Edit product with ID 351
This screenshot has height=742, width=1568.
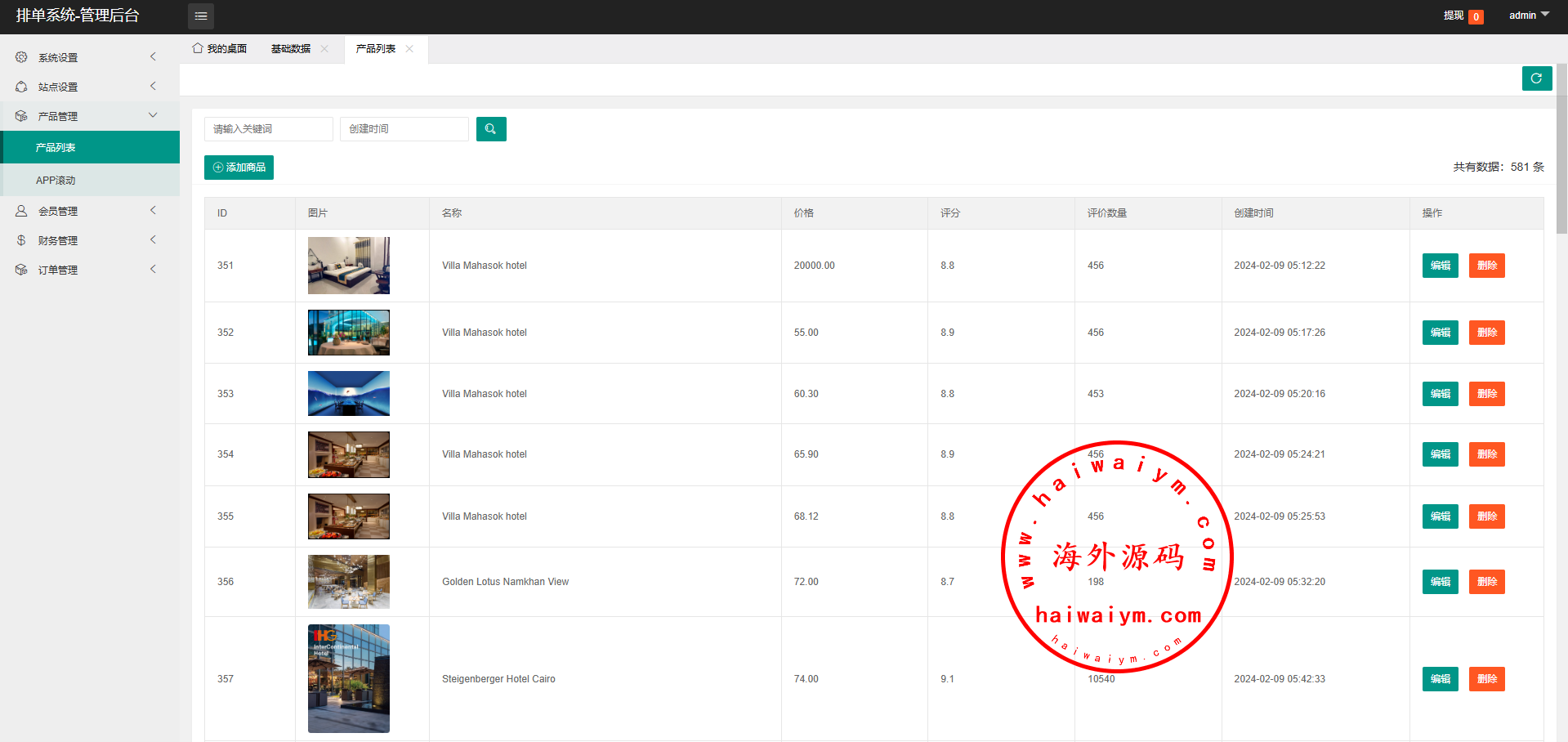click(1440, 266)
